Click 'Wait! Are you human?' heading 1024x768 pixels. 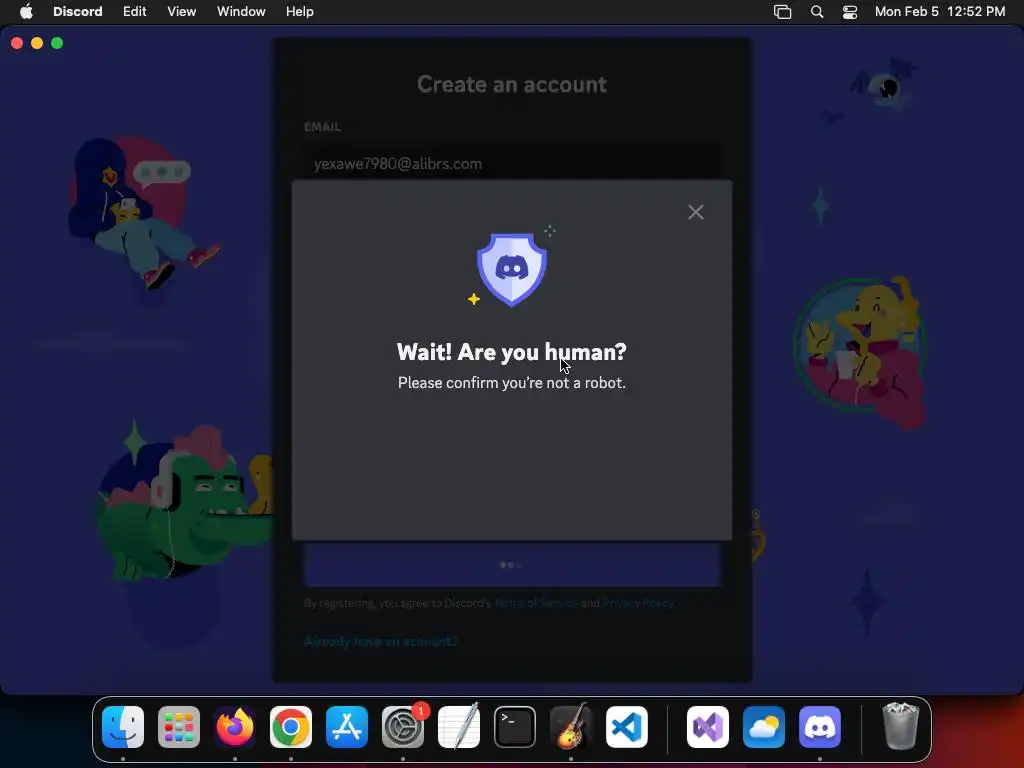(512, 352)
